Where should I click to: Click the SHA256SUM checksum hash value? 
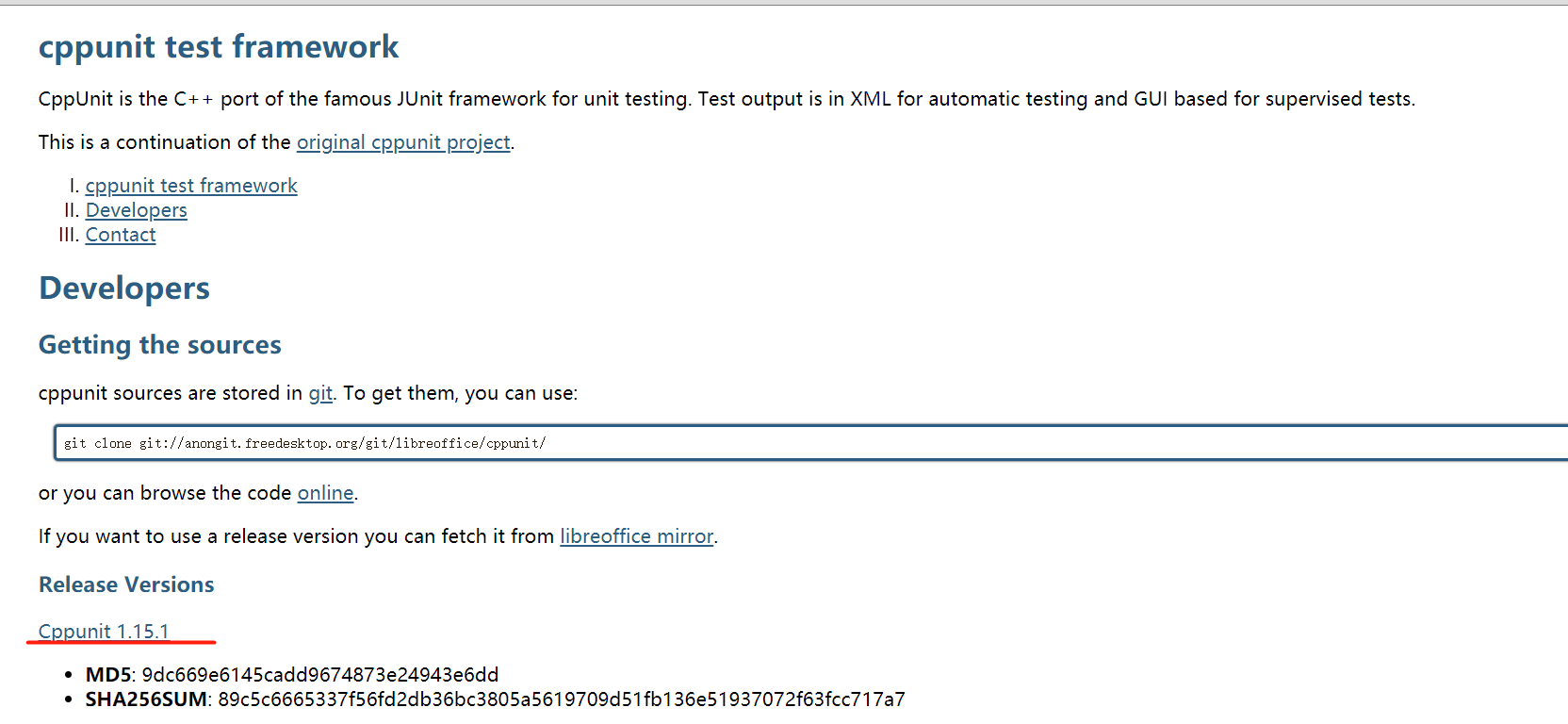562,699
